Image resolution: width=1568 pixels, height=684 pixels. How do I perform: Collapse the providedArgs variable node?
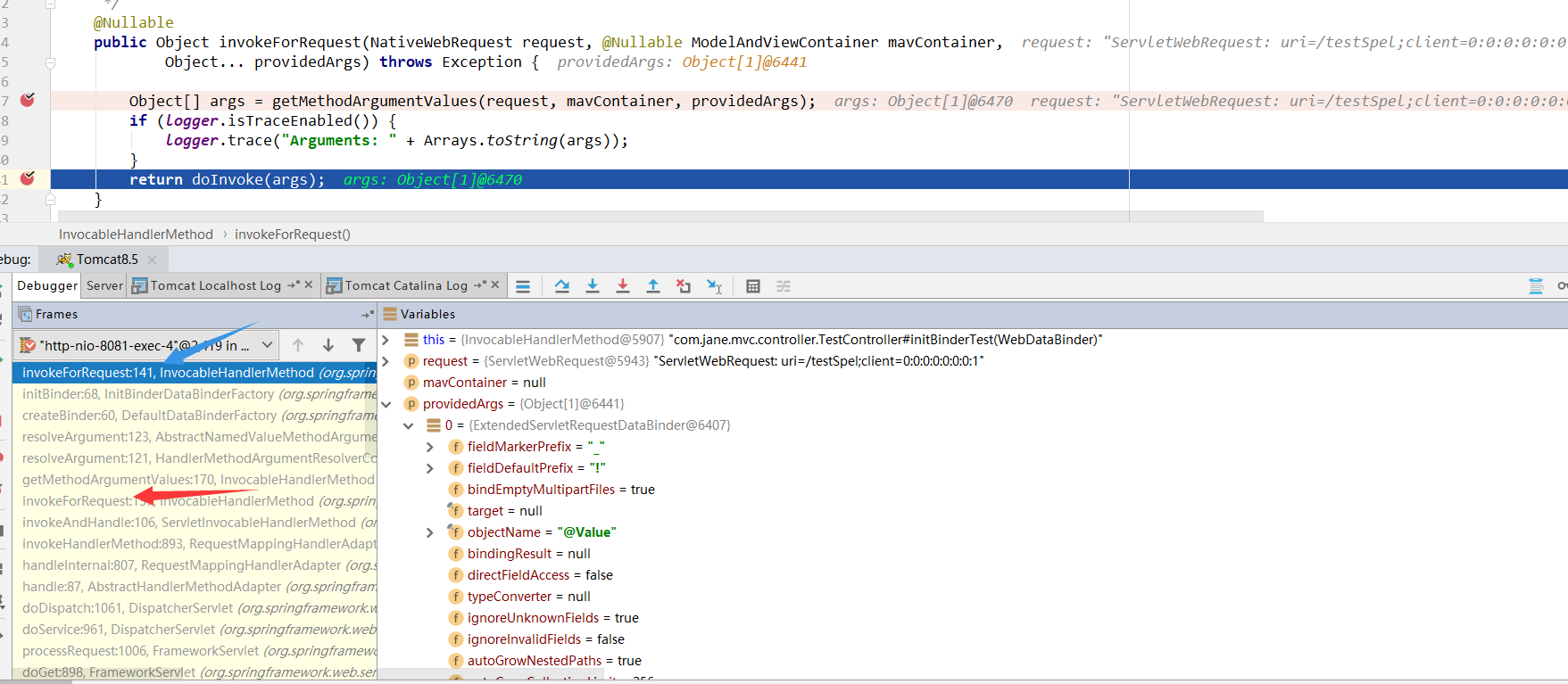pos(386,404)
